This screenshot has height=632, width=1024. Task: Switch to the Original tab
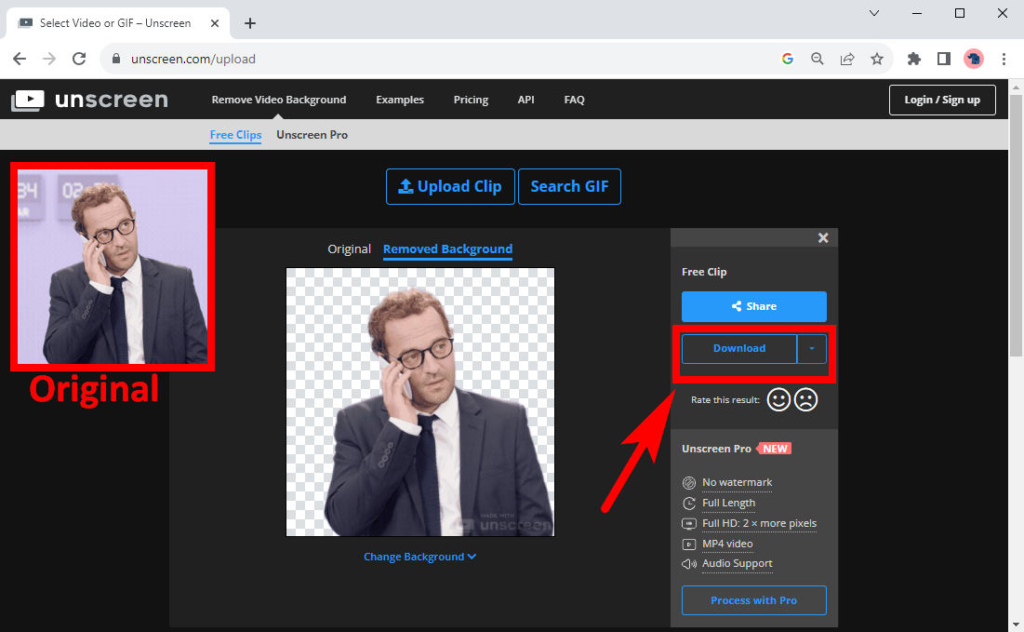click(349, 249)
